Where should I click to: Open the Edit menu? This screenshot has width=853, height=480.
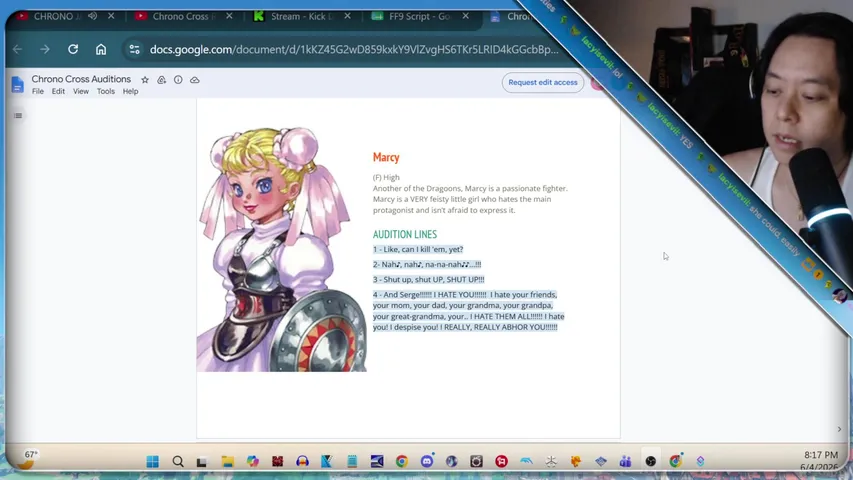58,91
